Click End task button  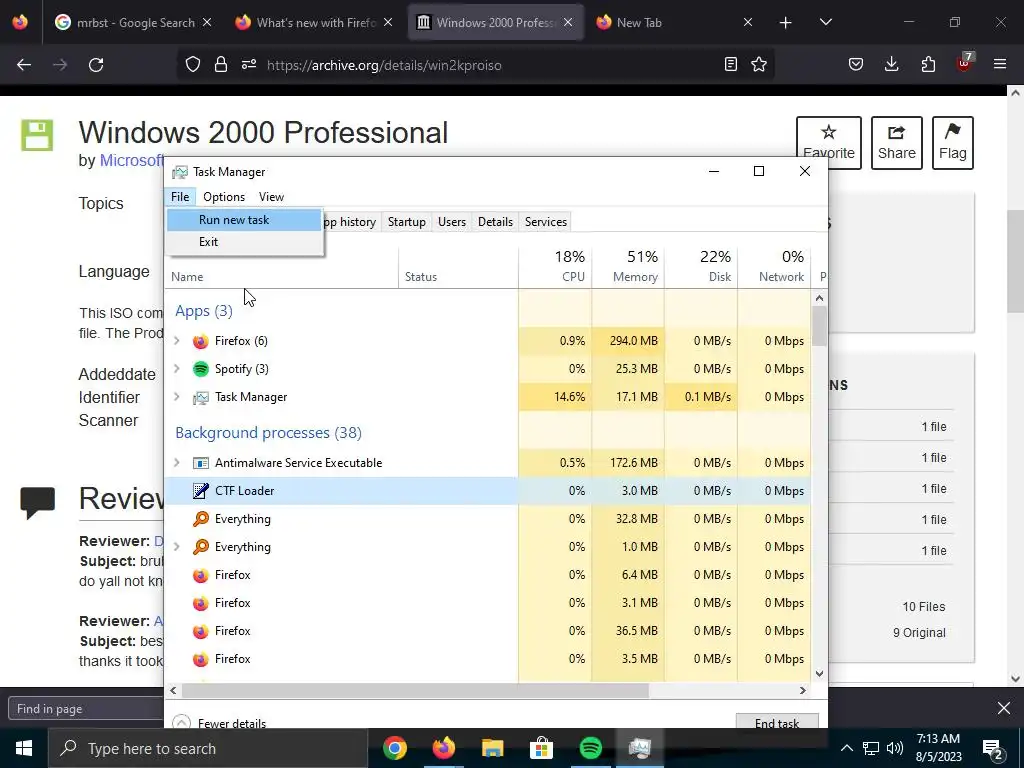(x=777, y=722)
